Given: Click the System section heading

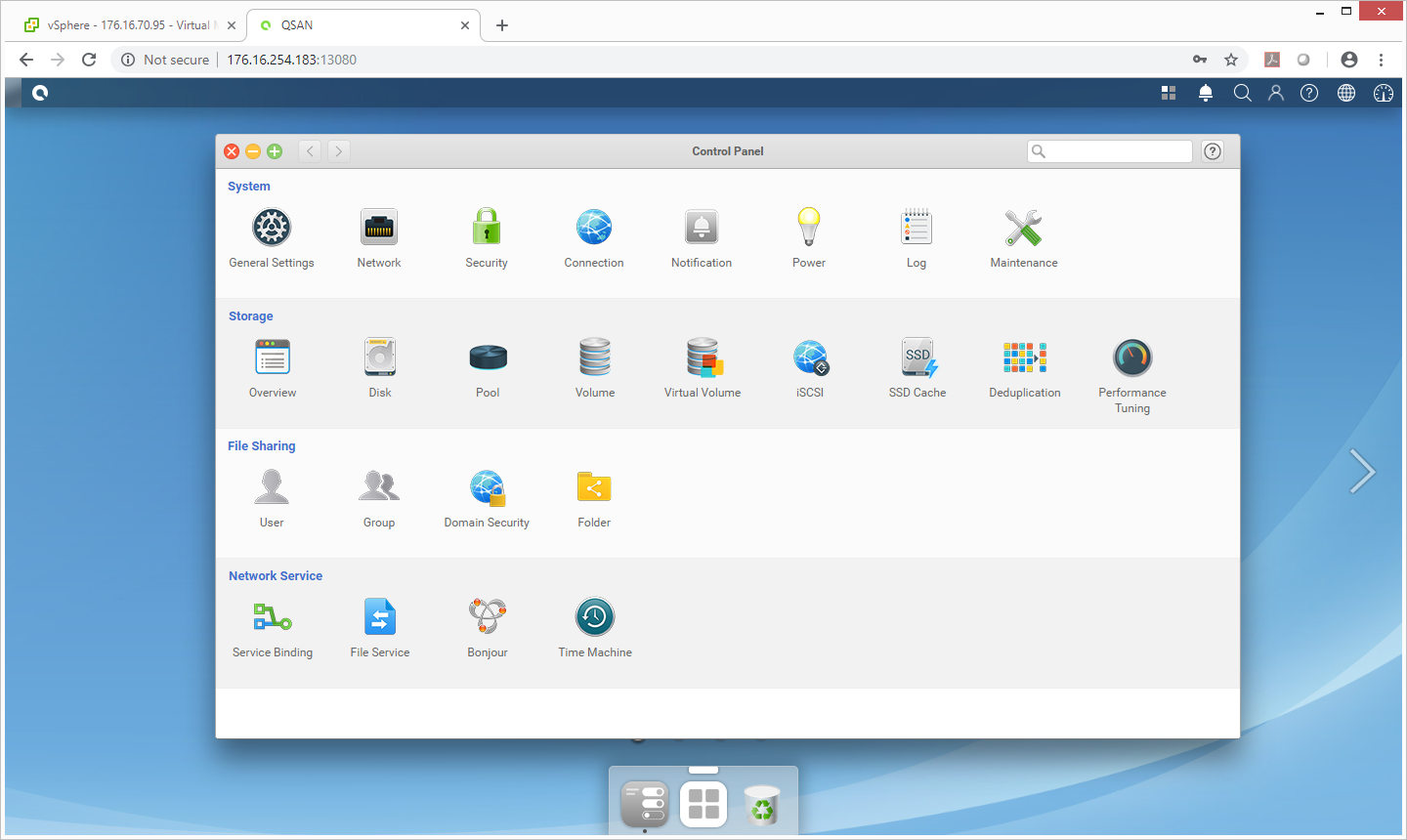Looking at the screenshot, I should [x=249, y=187].
